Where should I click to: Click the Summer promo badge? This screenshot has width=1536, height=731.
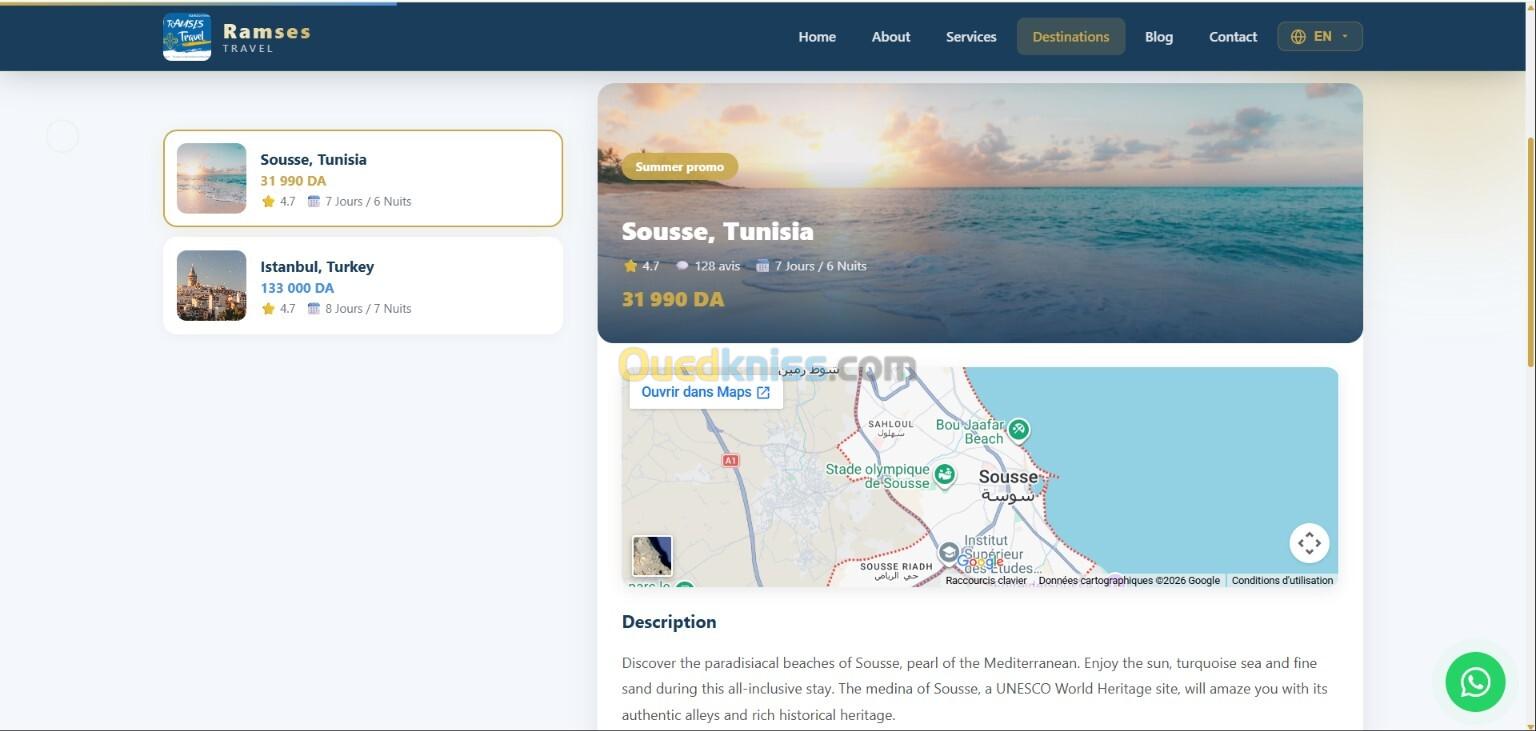(x=680, y=167)
